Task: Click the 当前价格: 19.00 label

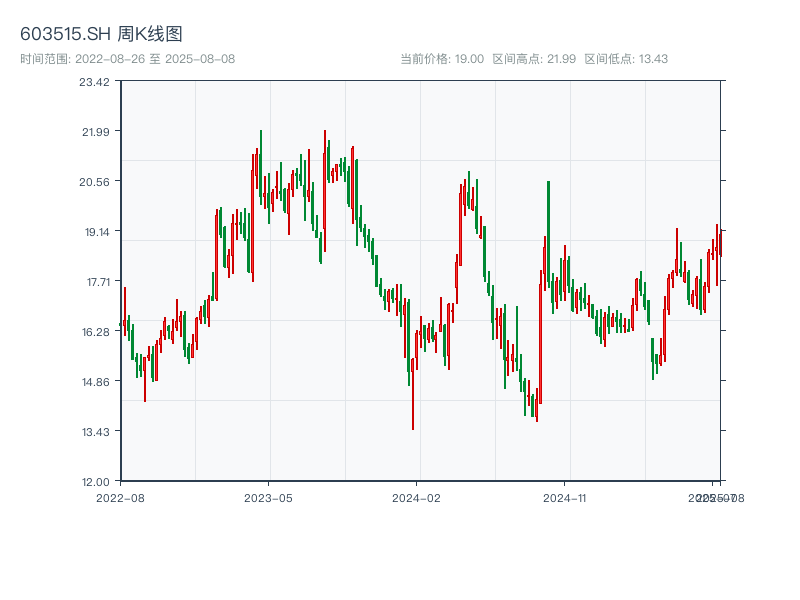Action: 442,59
